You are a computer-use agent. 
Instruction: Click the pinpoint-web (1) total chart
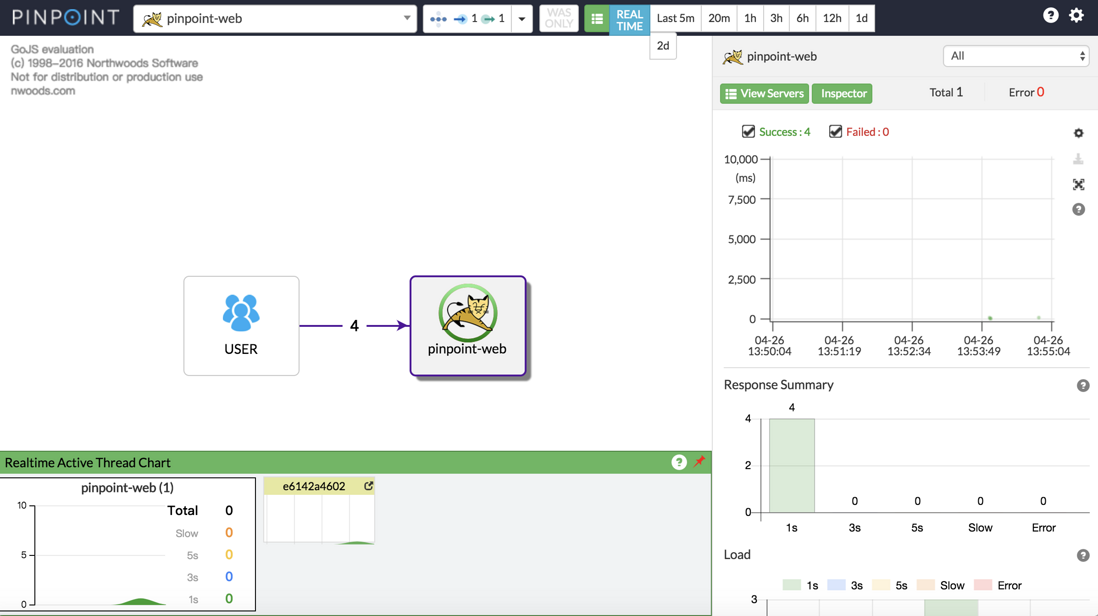tap(127, 545)
